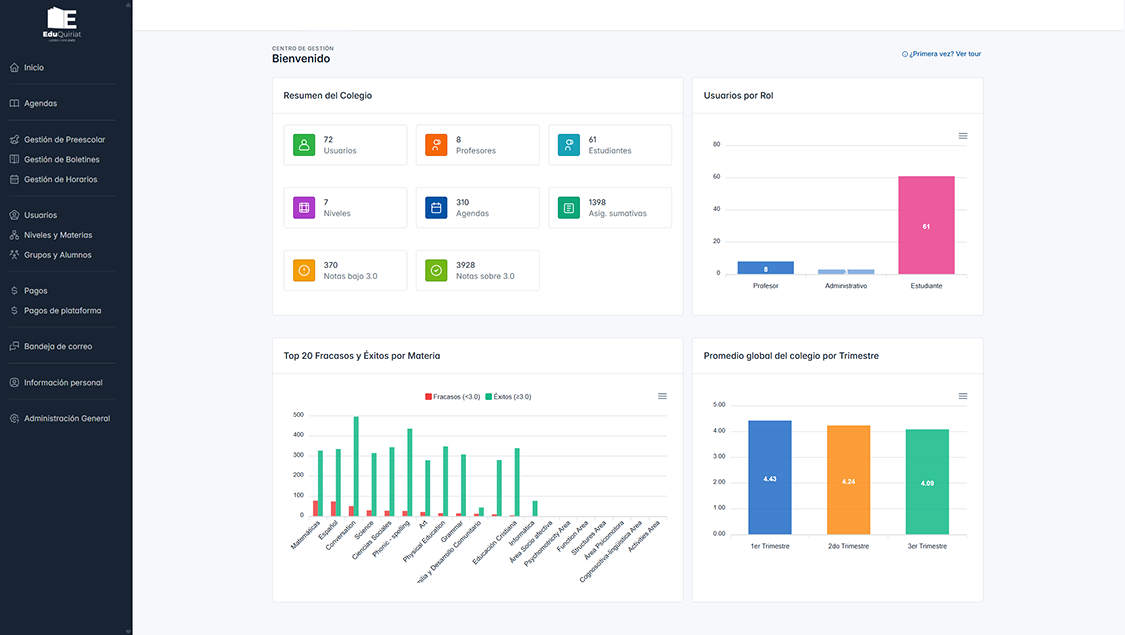Click the green Notas sobre 3.0 check icon
1125x635 pixels.
pyautogui.click(x=436, y=271)
